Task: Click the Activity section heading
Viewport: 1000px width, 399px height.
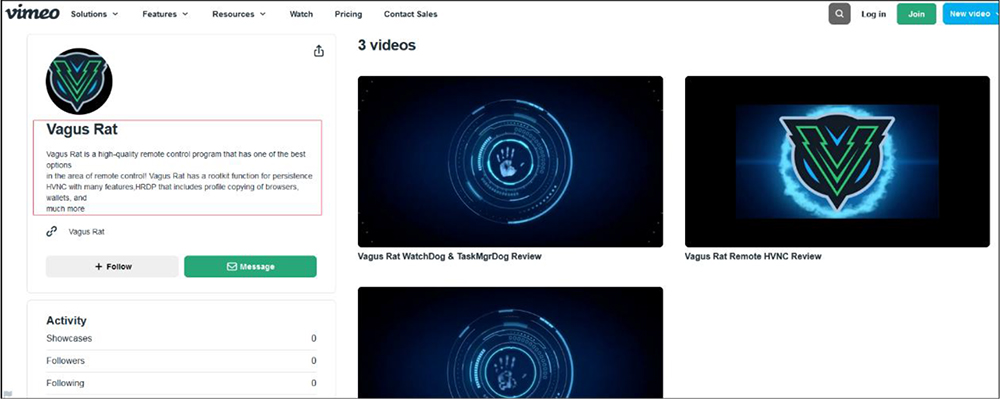Action: click(x=66, y=321)
